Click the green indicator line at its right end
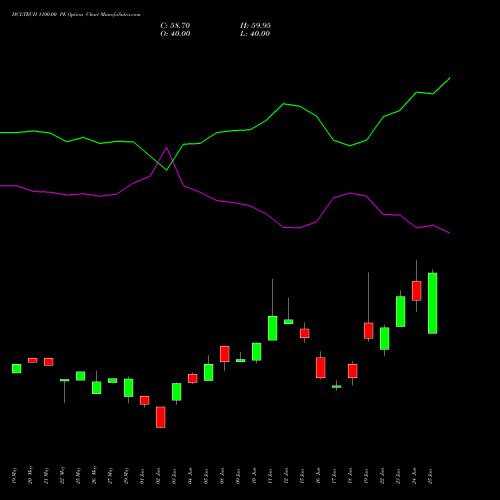The image size is (500, 500). (x=450, y=78)
